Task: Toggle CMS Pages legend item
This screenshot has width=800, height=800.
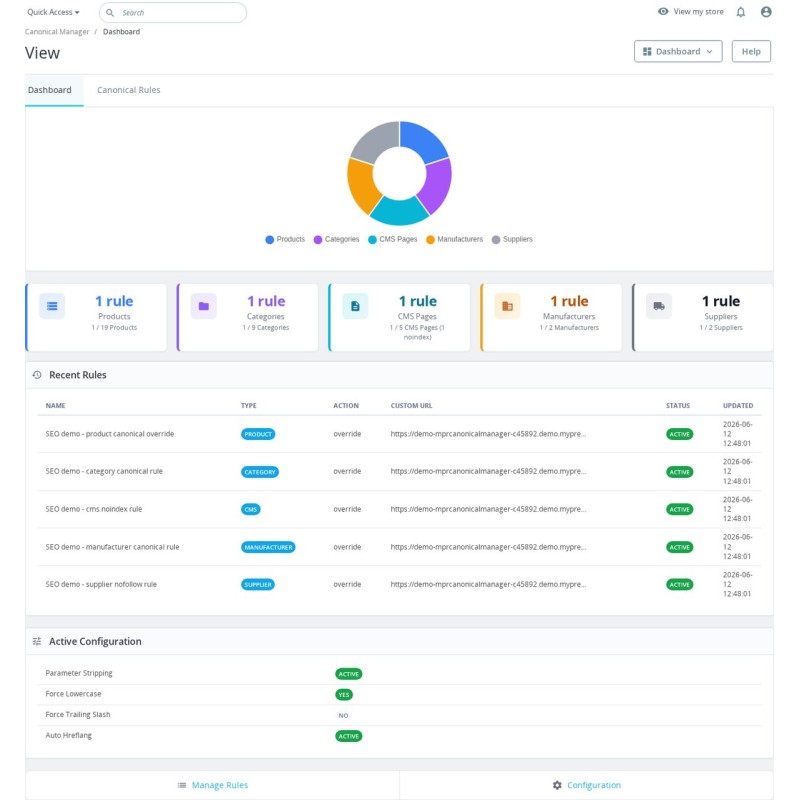Action: (x=392, y=239)
